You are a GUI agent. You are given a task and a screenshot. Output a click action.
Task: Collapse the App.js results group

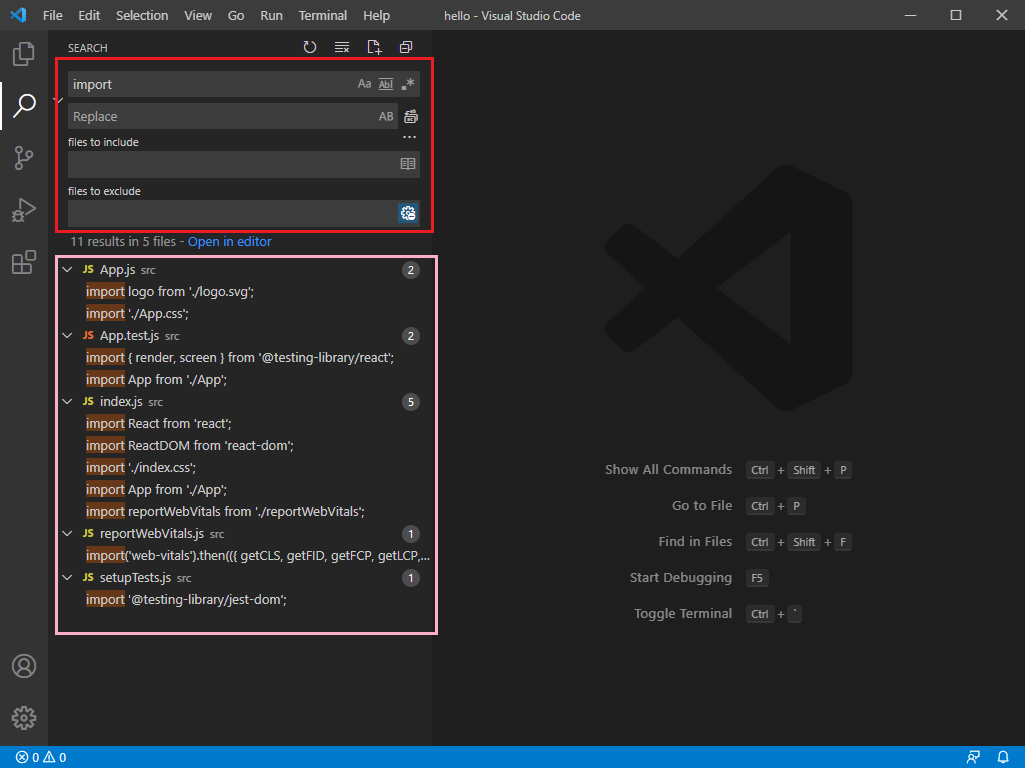tap(67, 269)
